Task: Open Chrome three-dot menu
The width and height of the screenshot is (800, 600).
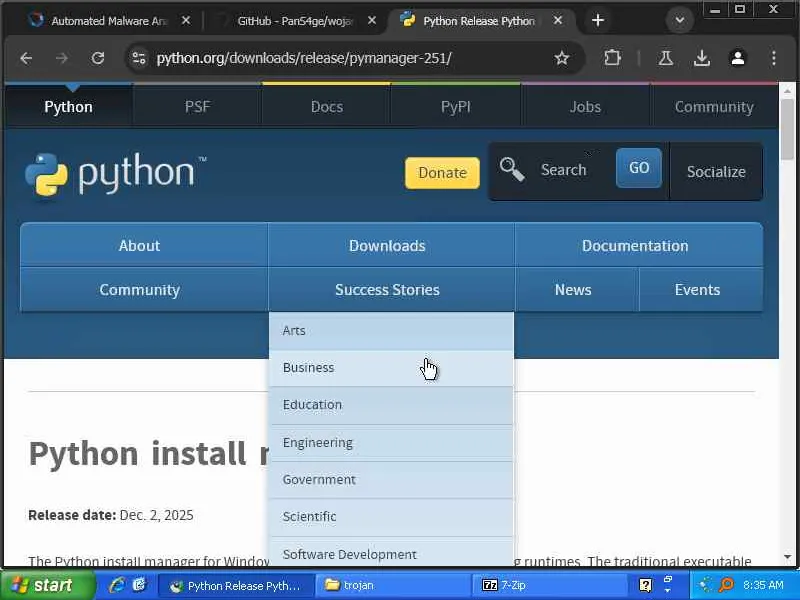Action: 773,58
